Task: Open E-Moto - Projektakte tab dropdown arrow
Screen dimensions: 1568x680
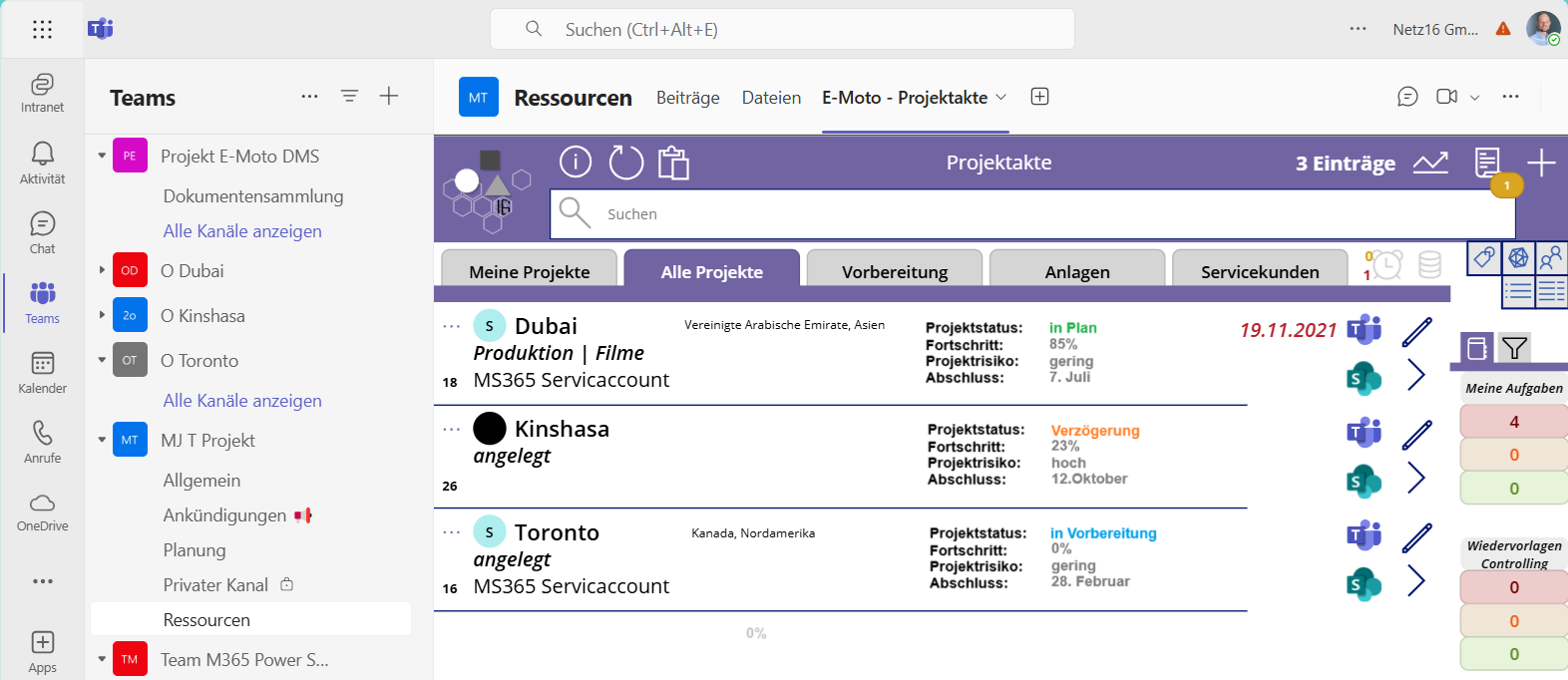Action: pos(1001,97)
